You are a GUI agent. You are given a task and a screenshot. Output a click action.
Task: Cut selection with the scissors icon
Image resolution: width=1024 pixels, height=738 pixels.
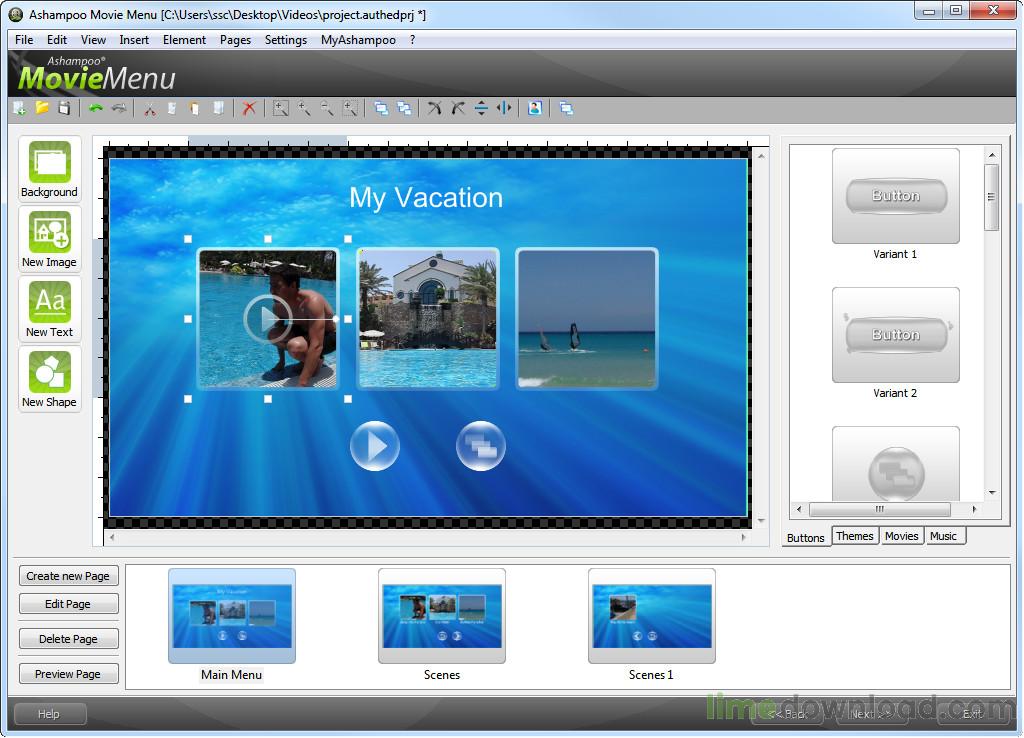(150, 108)
